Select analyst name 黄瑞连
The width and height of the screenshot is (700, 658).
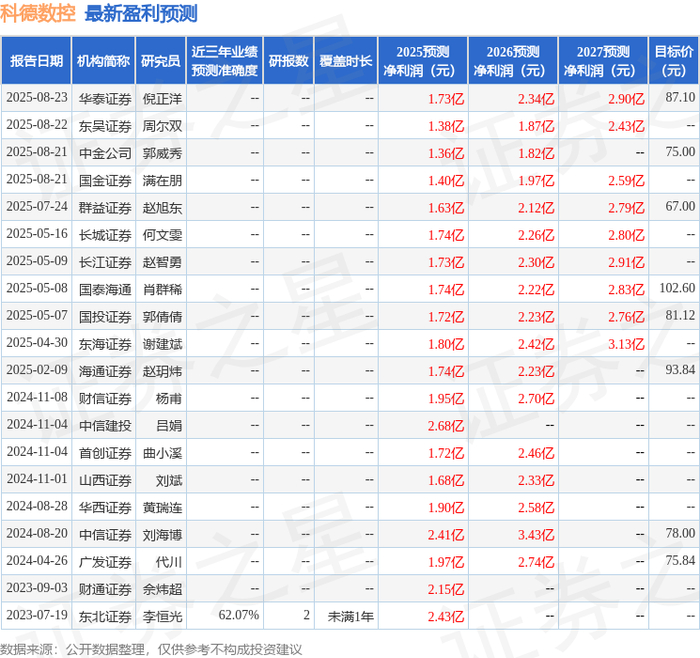[x=162, y=508]
